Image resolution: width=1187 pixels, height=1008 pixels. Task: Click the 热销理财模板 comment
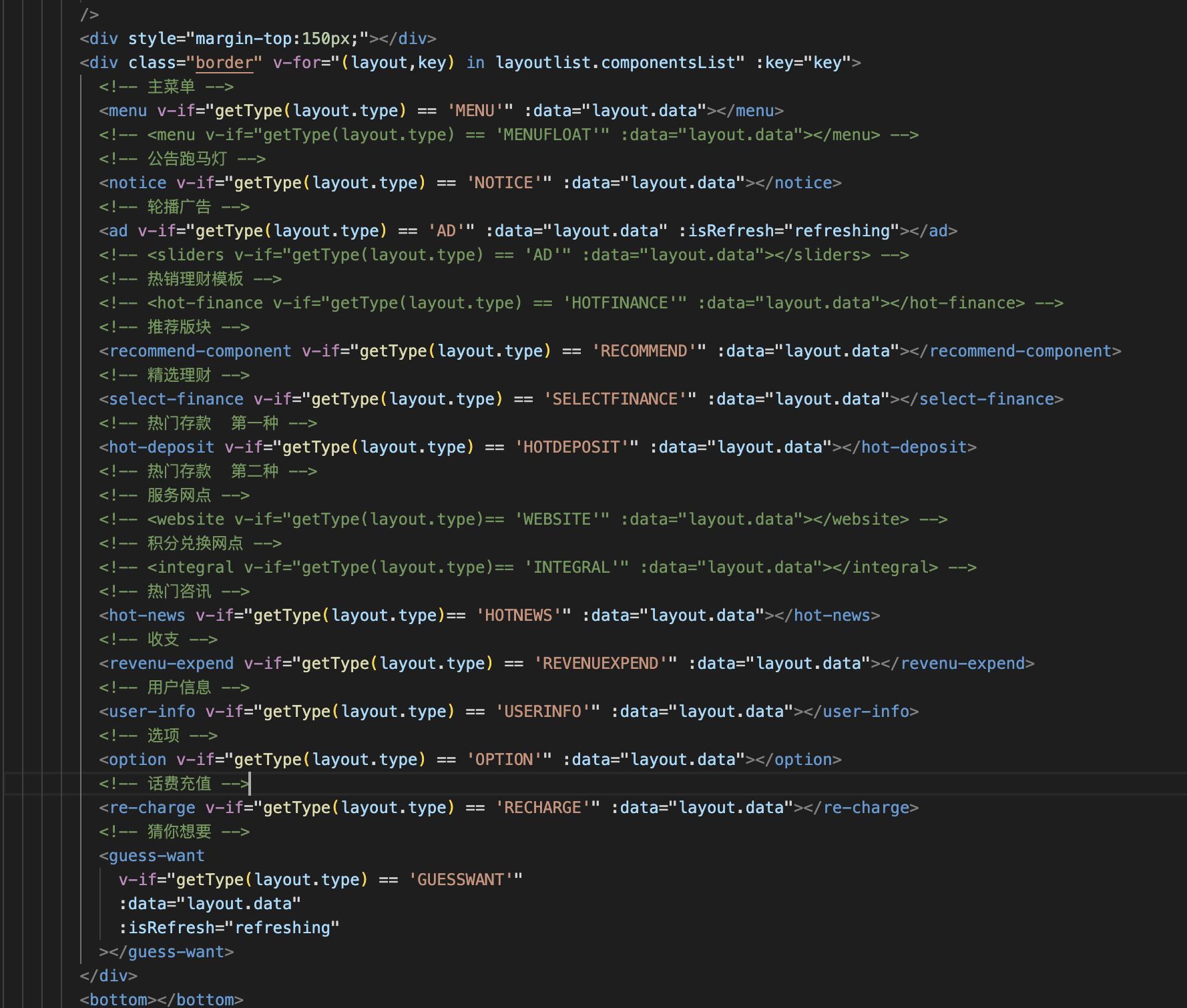pyautogui.click(x=191, y=279)
